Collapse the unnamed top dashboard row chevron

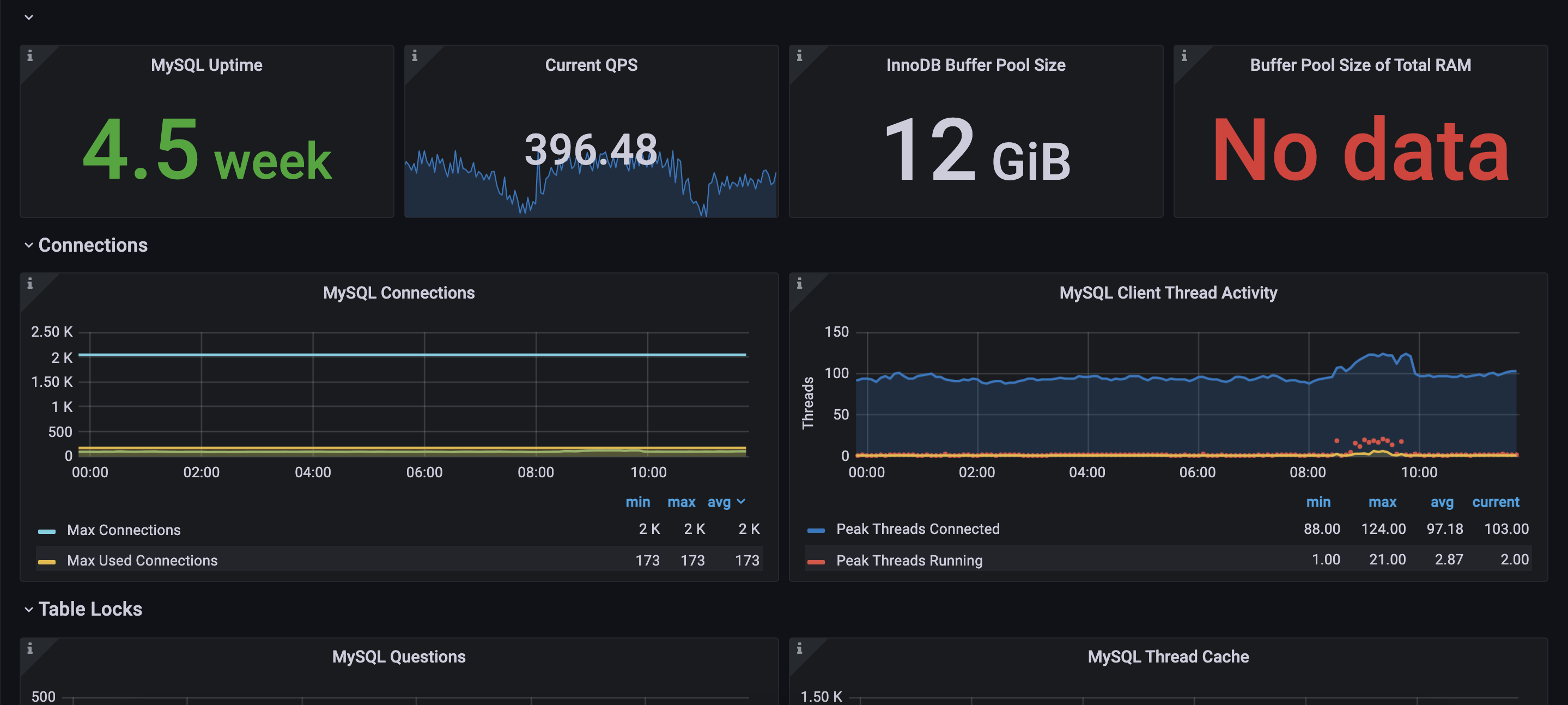click(x=29, y=17)
